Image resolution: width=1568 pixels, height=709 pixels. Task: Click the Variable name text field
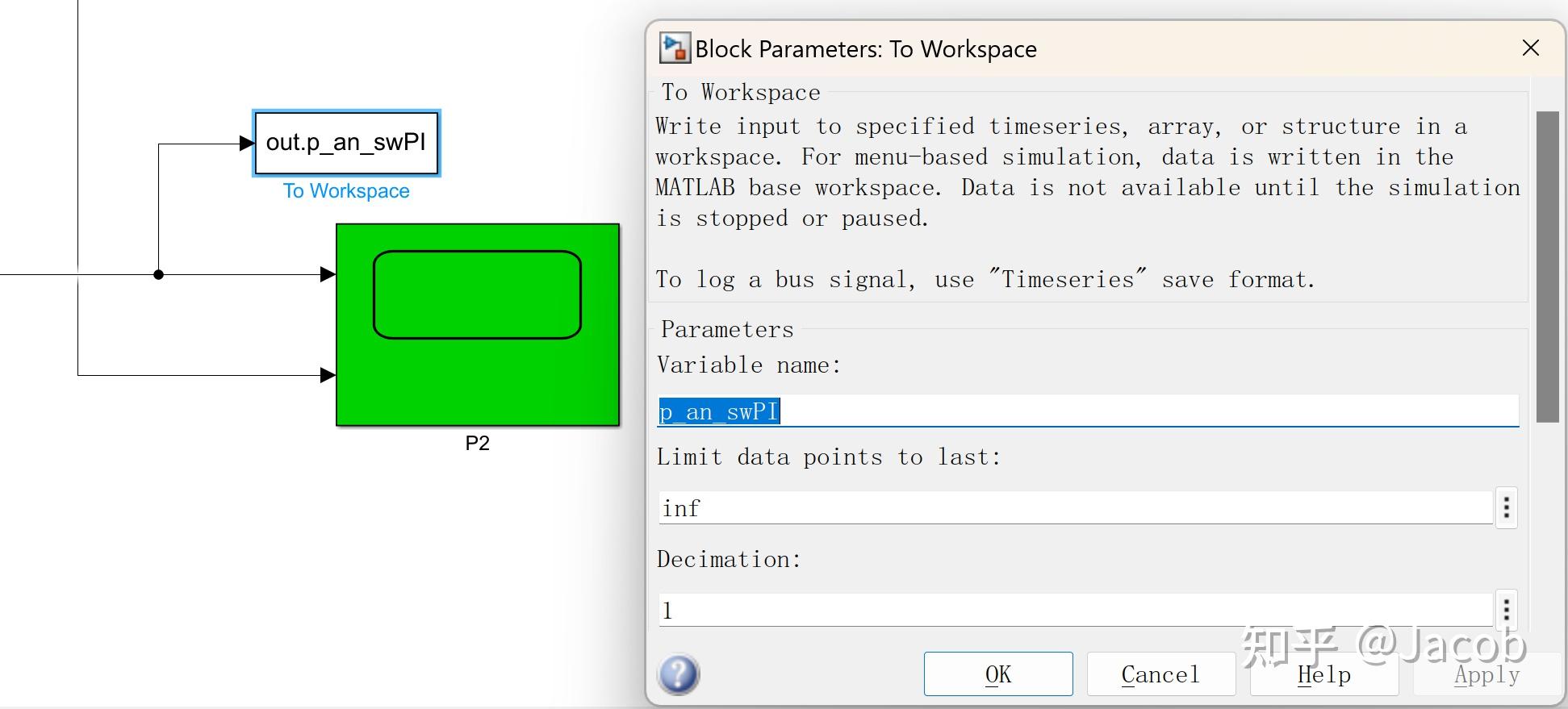(x=1088, y=411)
